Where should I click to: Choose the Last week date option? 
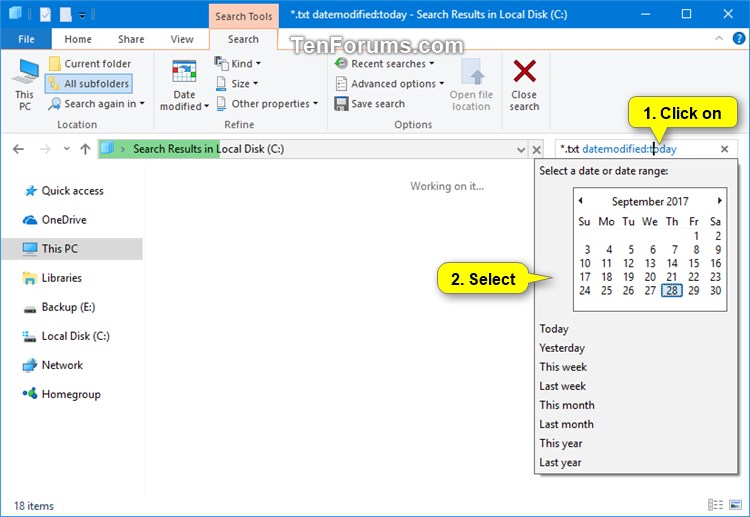(x=562, y=386)
